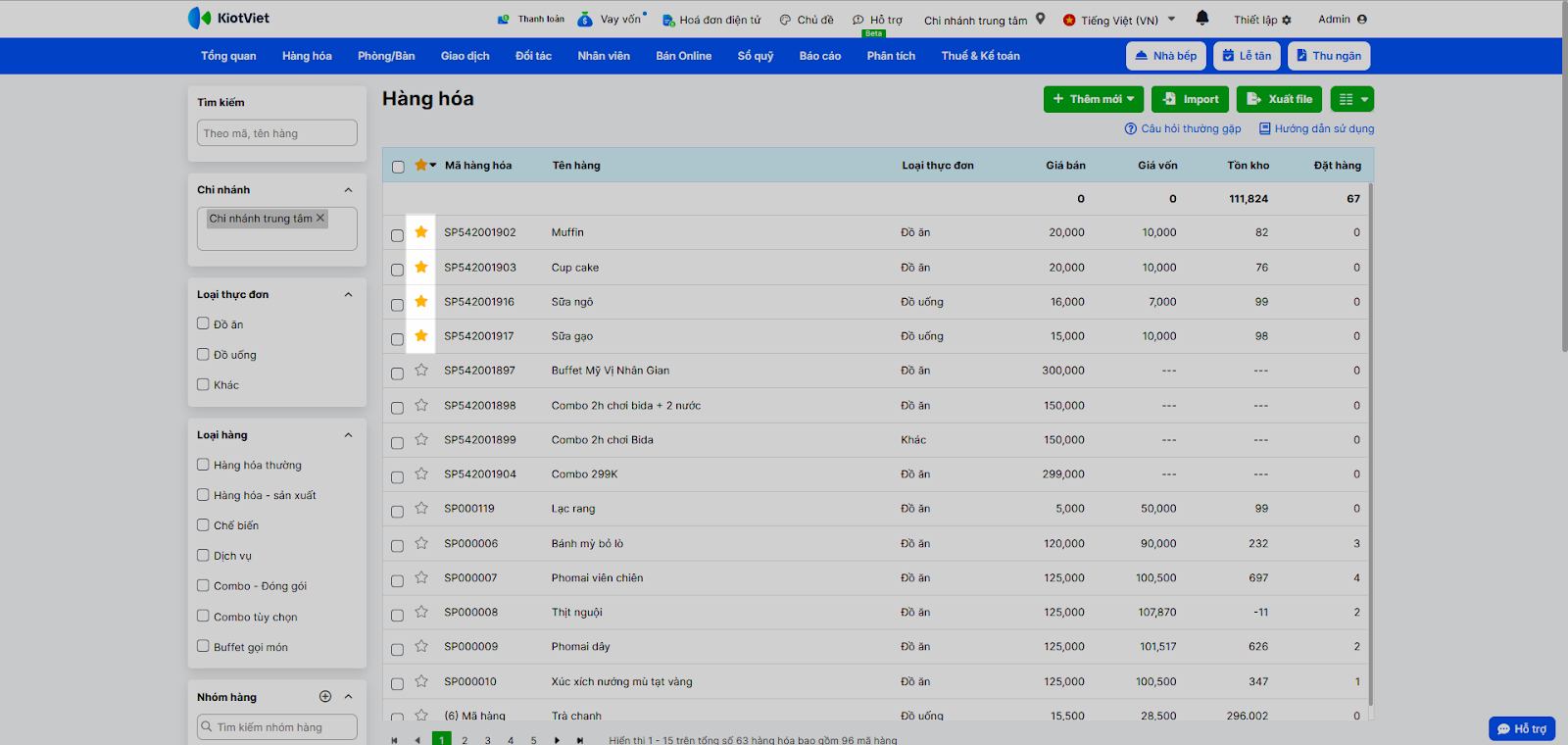Add a new Nhóm hàng with plus icon
This screenshot has width=1568, height=745.
tap(325, 696)
